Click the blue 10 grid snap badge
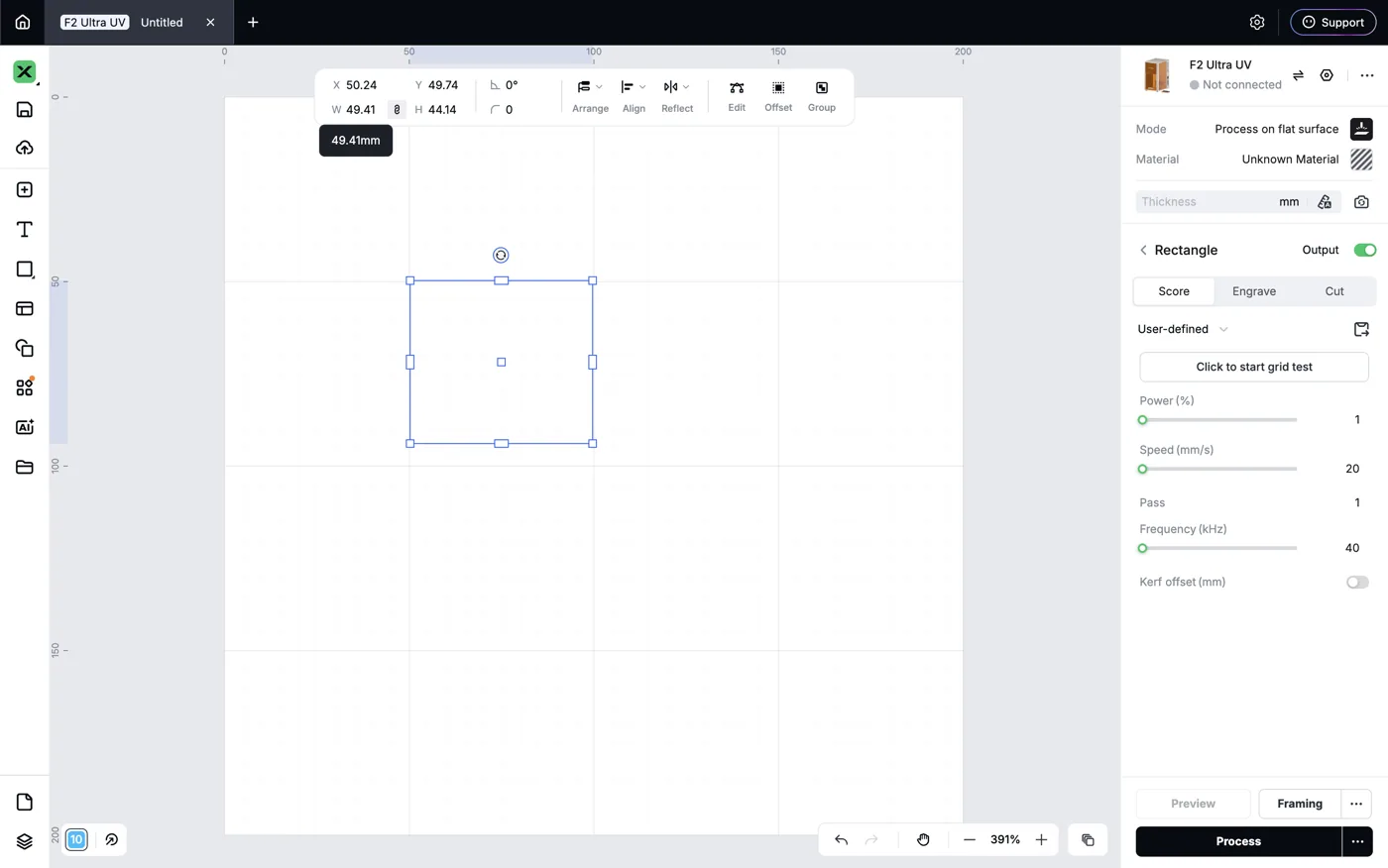Screen dimensions: 1388x868 pos(76,839)
